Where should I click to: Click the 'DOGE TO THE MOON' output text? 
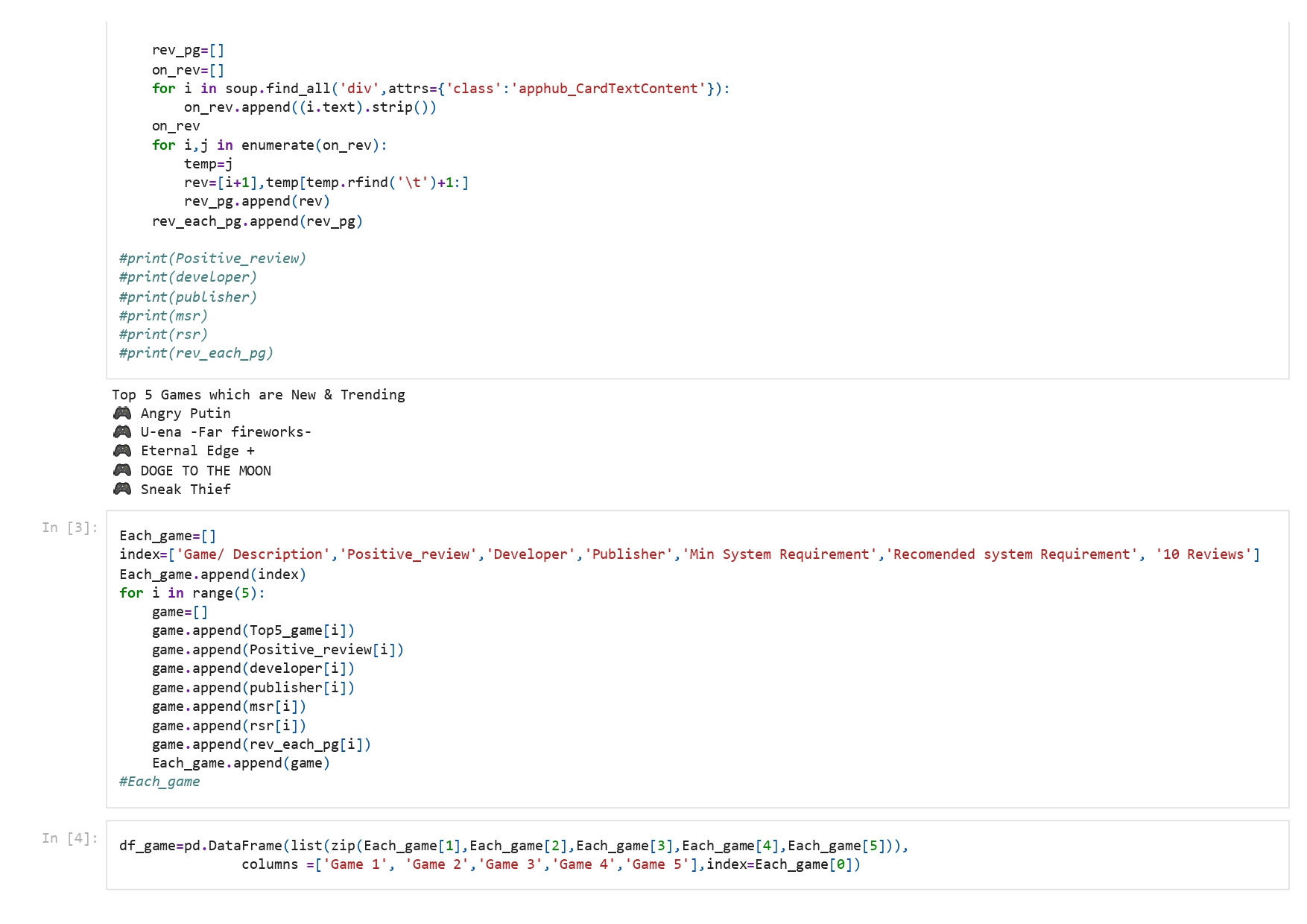pos(206,471)
